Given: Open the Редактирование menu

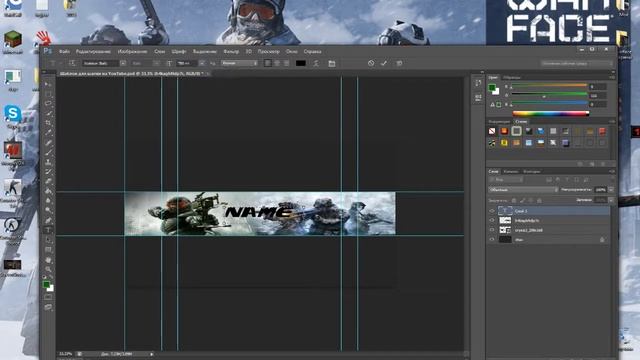Looking at the screenshot, I should coord(93,52).
